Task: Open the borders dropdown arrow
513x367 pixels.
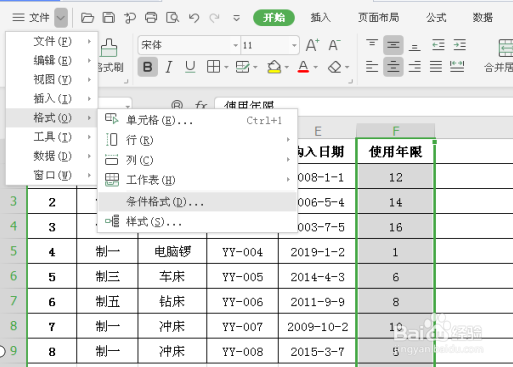Action: [x=226, y=67]
